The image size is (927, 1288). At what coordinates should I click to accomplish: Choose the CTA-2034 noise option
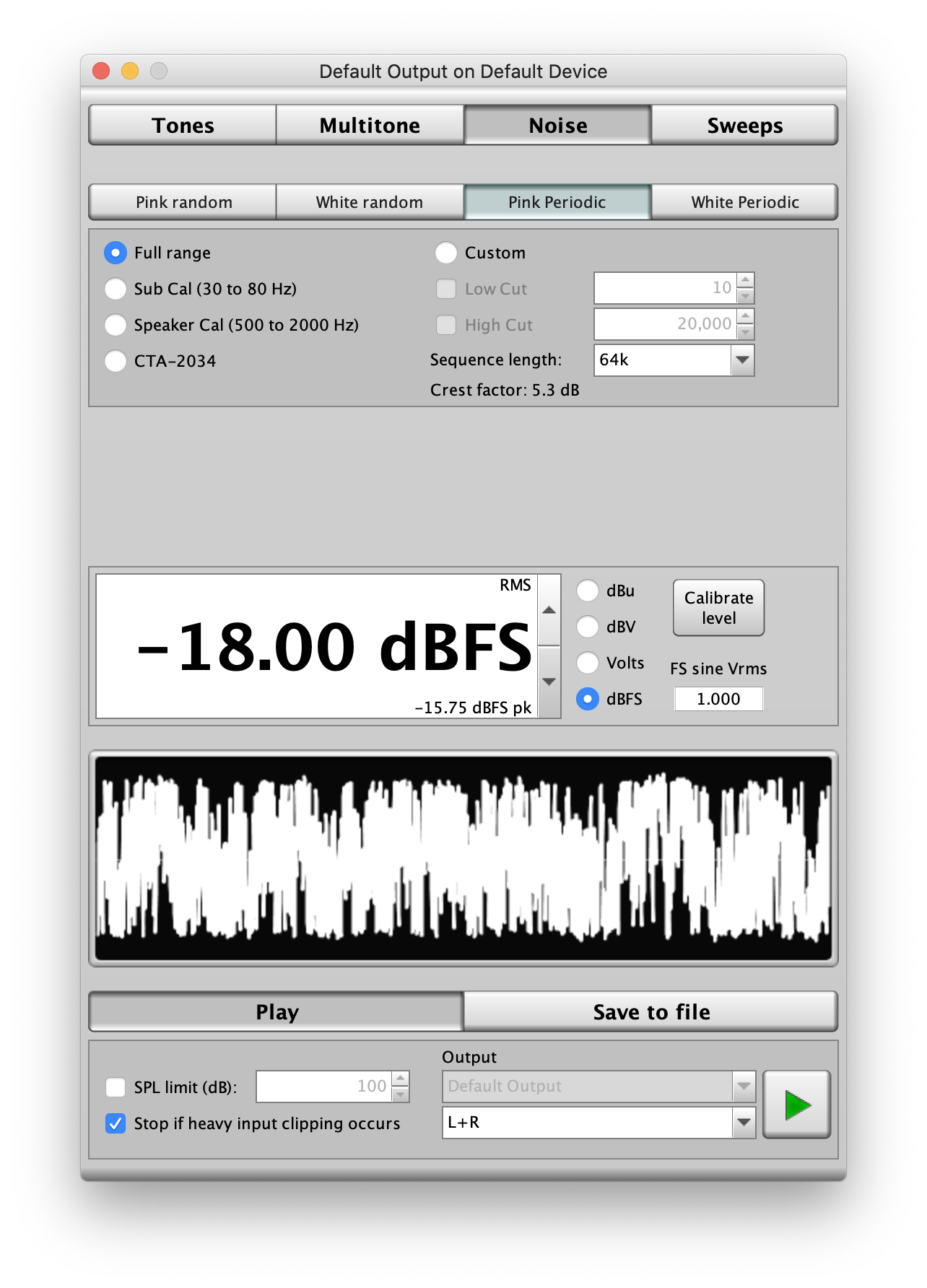coord(116,361)
